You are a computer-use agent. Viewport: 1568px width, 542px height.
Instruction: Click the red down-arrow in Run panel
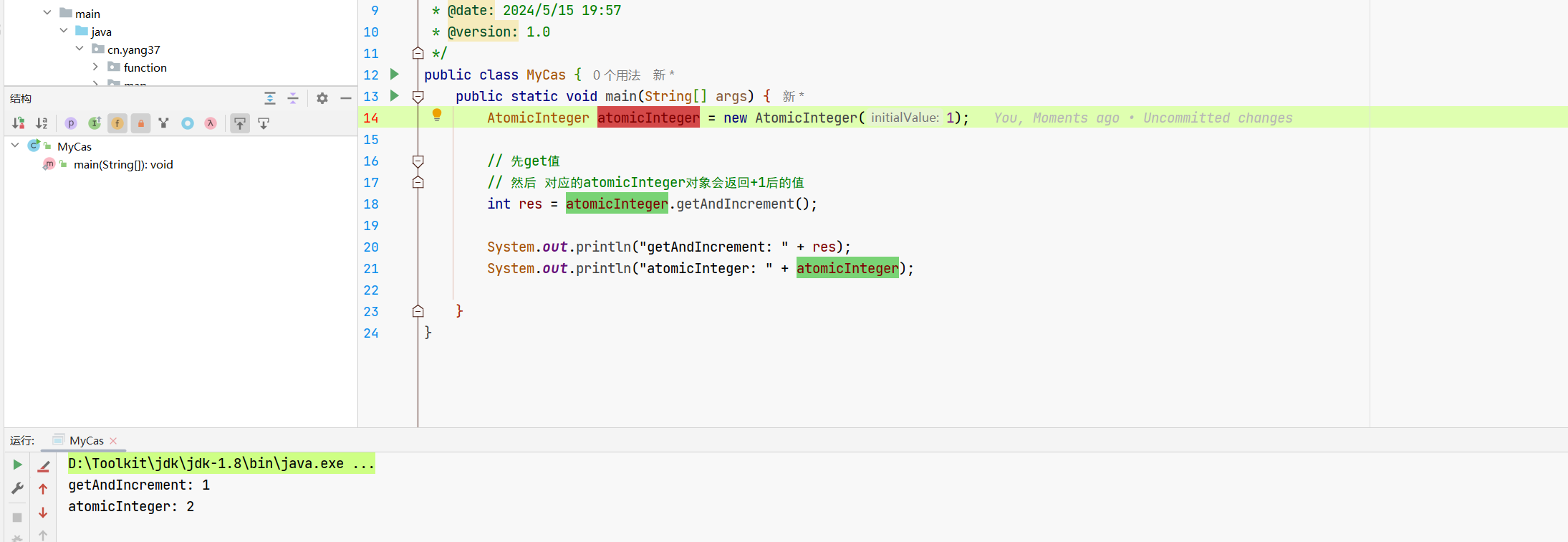[x=43, y=513]
